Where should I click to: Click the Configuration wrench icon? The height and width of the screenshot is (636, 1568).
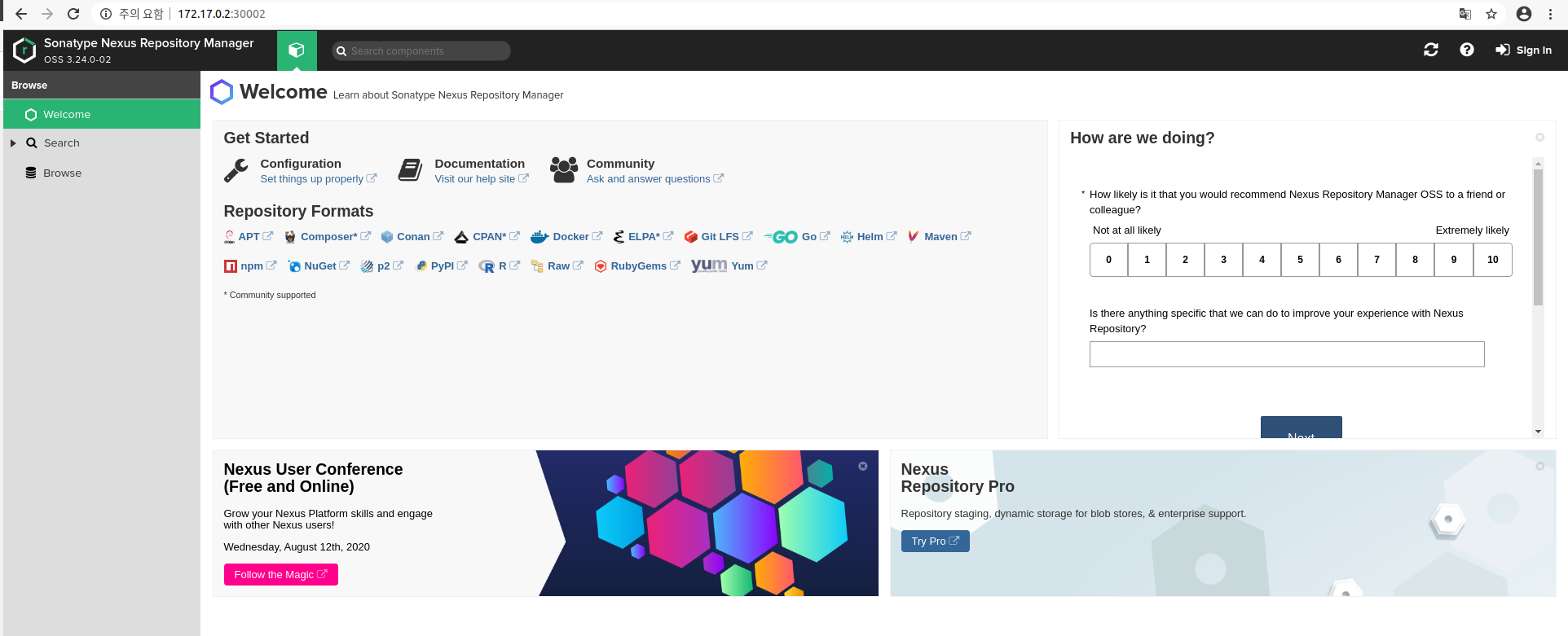click(236, 170)
